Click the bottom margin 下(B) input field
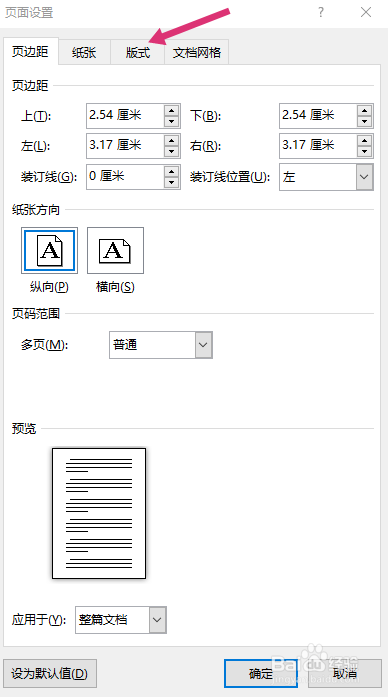Image resolution: width=388 pixels, height=697 pixels. coord(318,116)
